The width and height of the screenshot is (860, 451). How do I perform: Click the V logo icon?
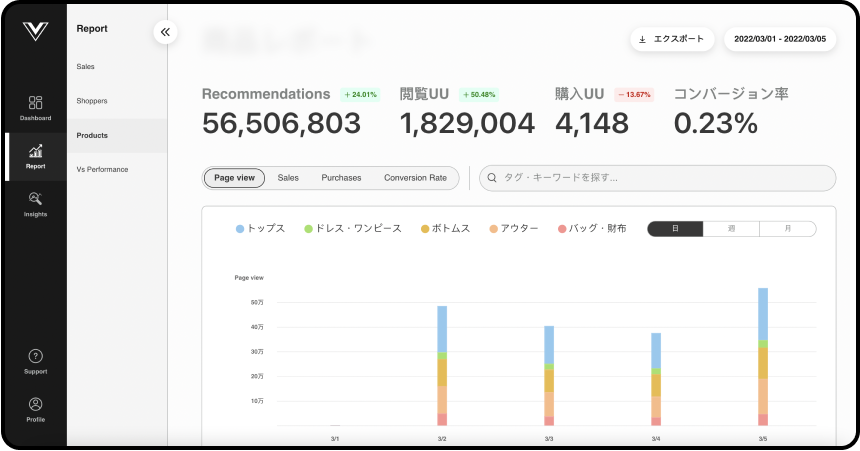pos(36,31)
